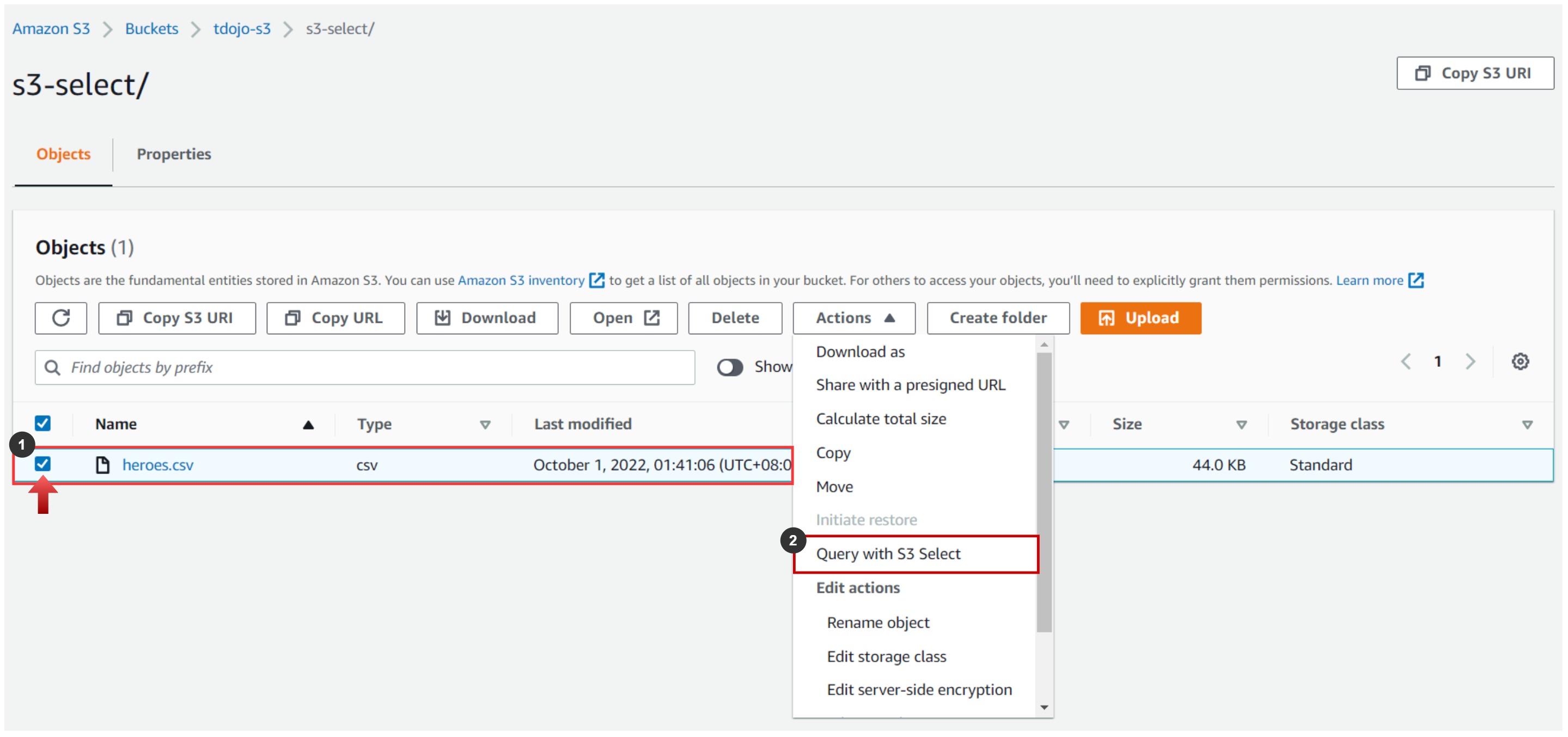Open the heroes.csv object link
1568x737 pixels.
tap(157, 465)
